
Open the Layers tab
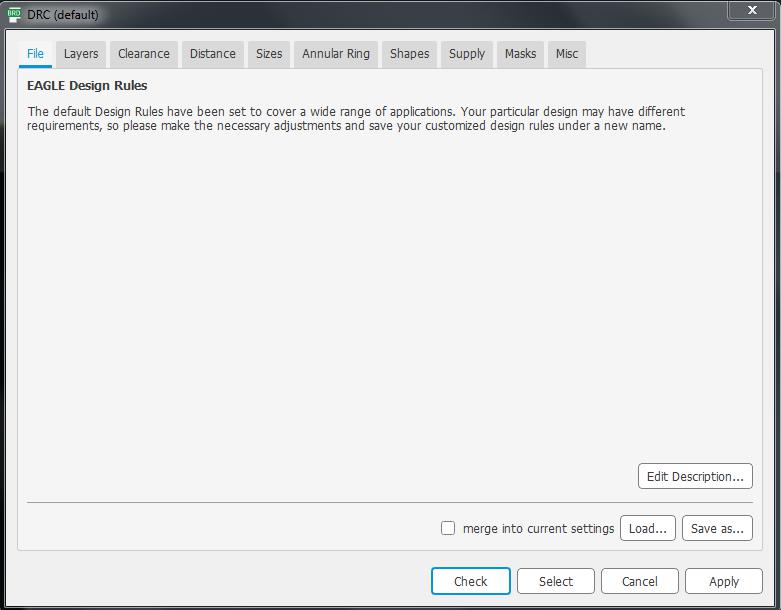coord(81,54)
